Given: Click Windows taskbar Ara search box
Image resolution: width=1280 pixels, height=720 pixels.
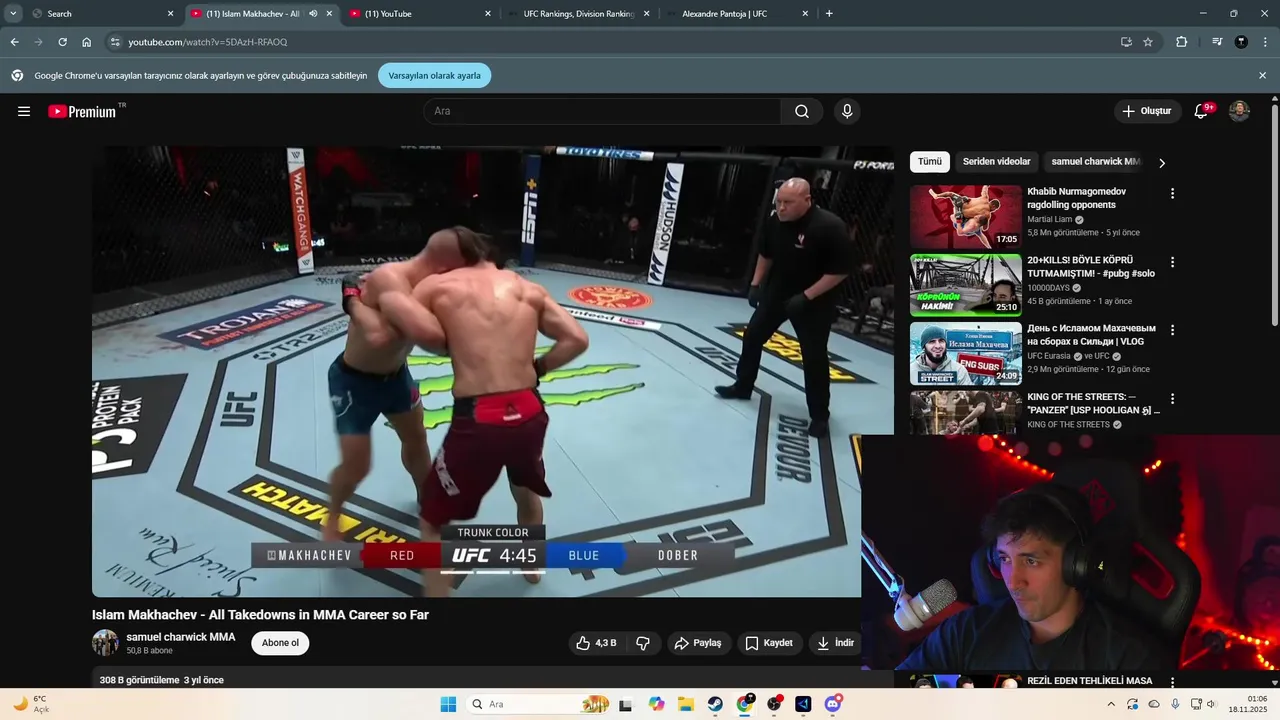Looking at the screenshot, I should 539,704.
